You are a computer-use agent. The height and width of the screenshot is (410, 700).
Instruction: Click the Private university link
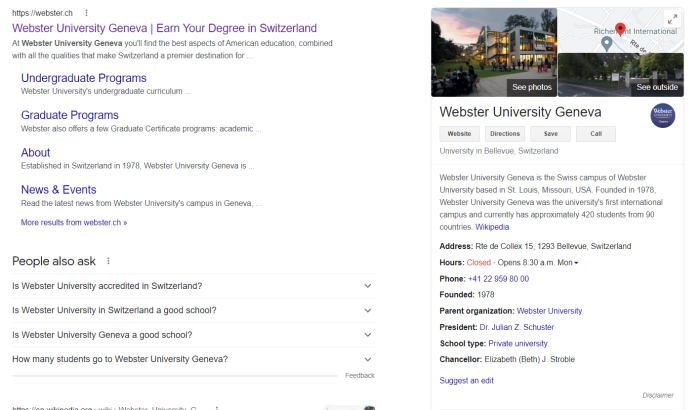pyautogui.click(x=518, y=343)
